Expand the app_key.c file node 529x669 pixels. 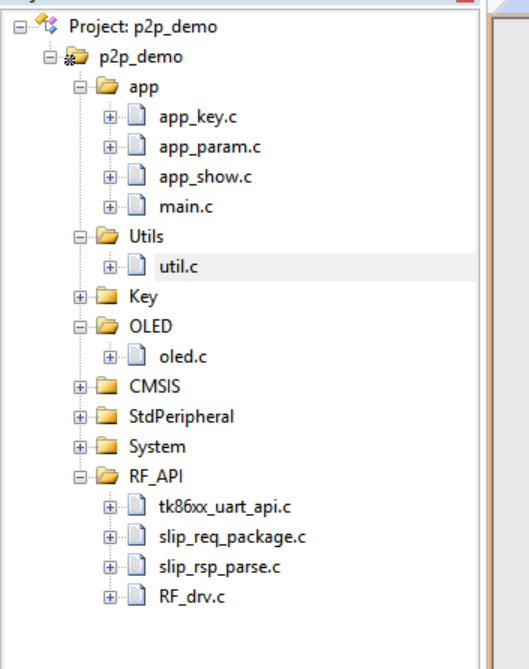click(x=110, y=117)
